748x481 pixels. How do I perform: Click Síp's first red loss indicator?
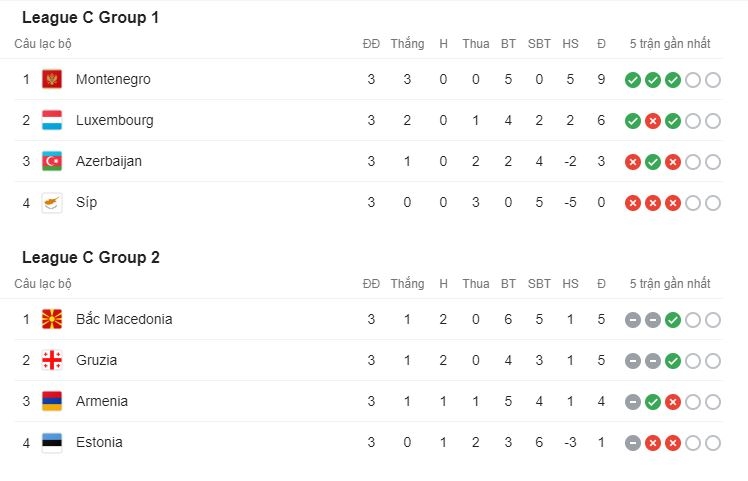632,203
